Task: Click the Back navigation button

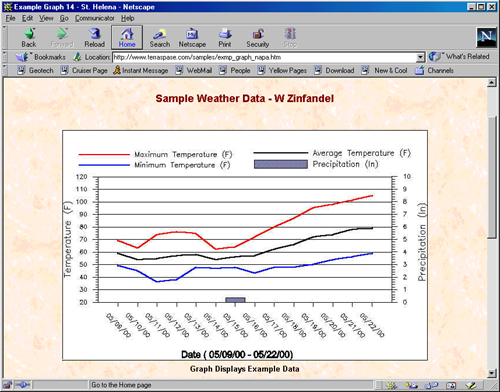Action: point(29,38)
